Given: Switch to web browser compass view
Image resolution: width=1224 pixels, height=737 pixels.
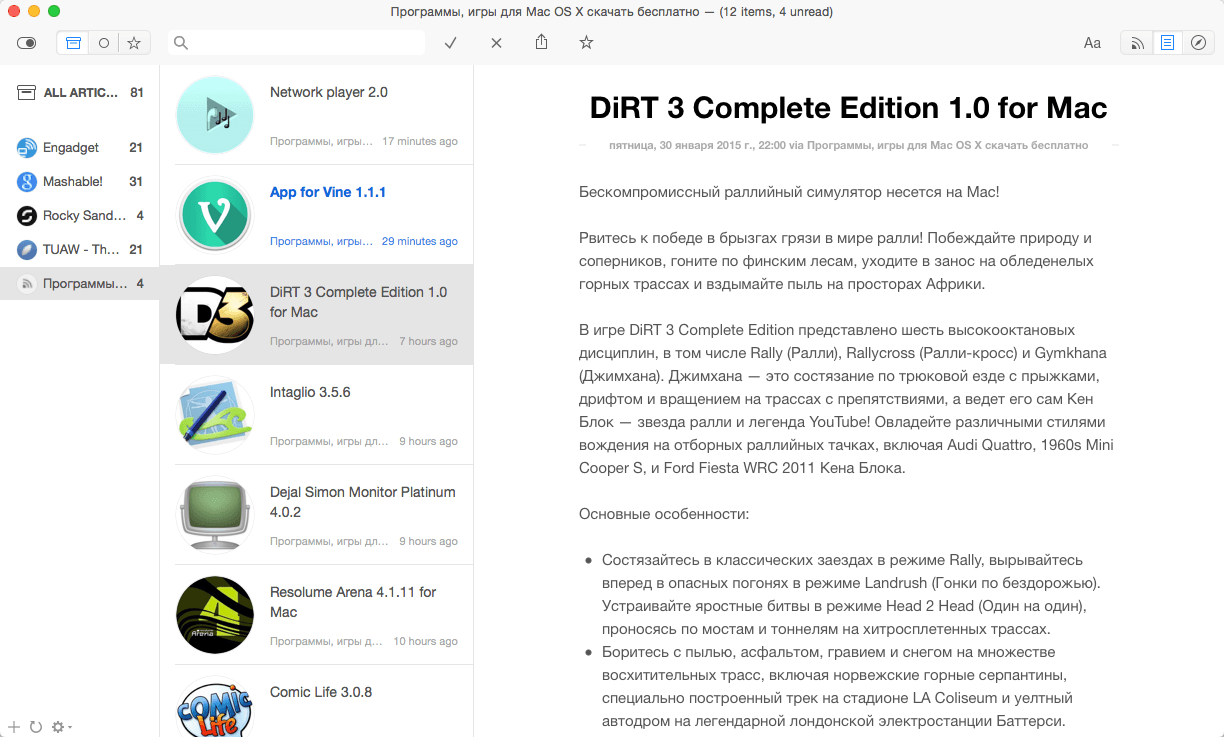Looking at the screenshot, I should [1198, 43].
